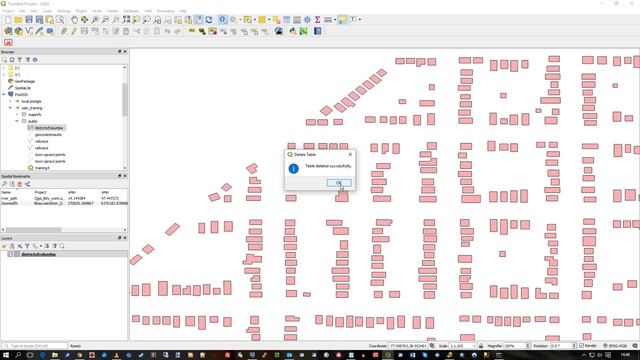Collapse all items in Browser panel
This screenshot has height=360, width=640.
(x=27, y=60)
